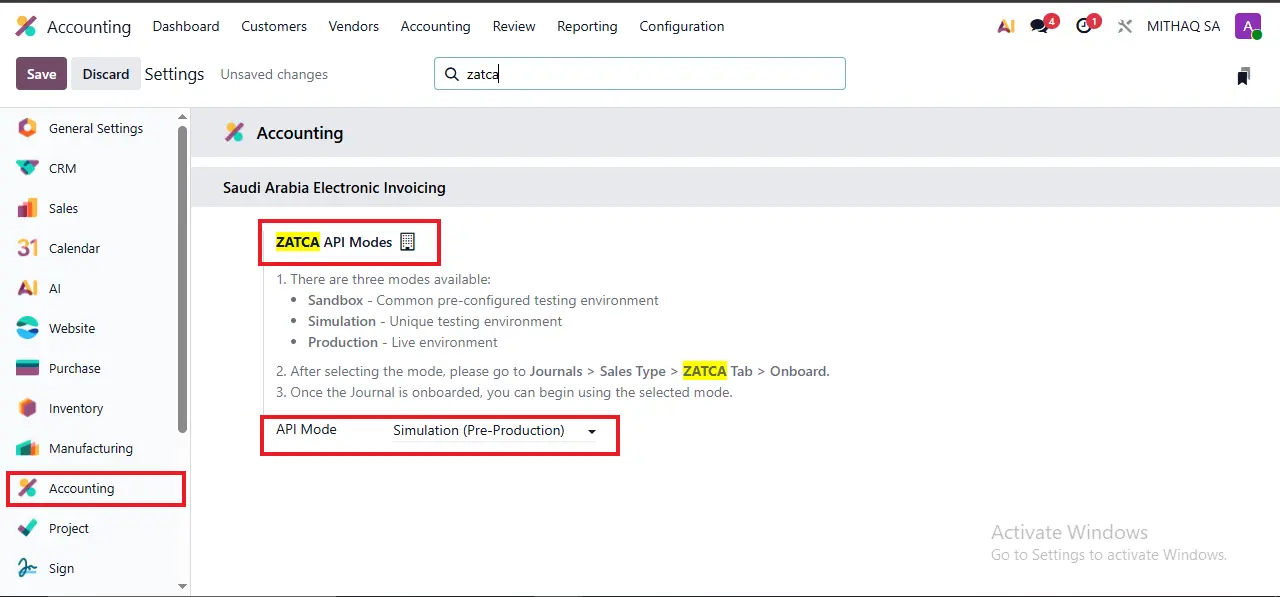This screenshot has height=597, width=1280.
Task: Discard unsaved changes
Action: [106, 74]
